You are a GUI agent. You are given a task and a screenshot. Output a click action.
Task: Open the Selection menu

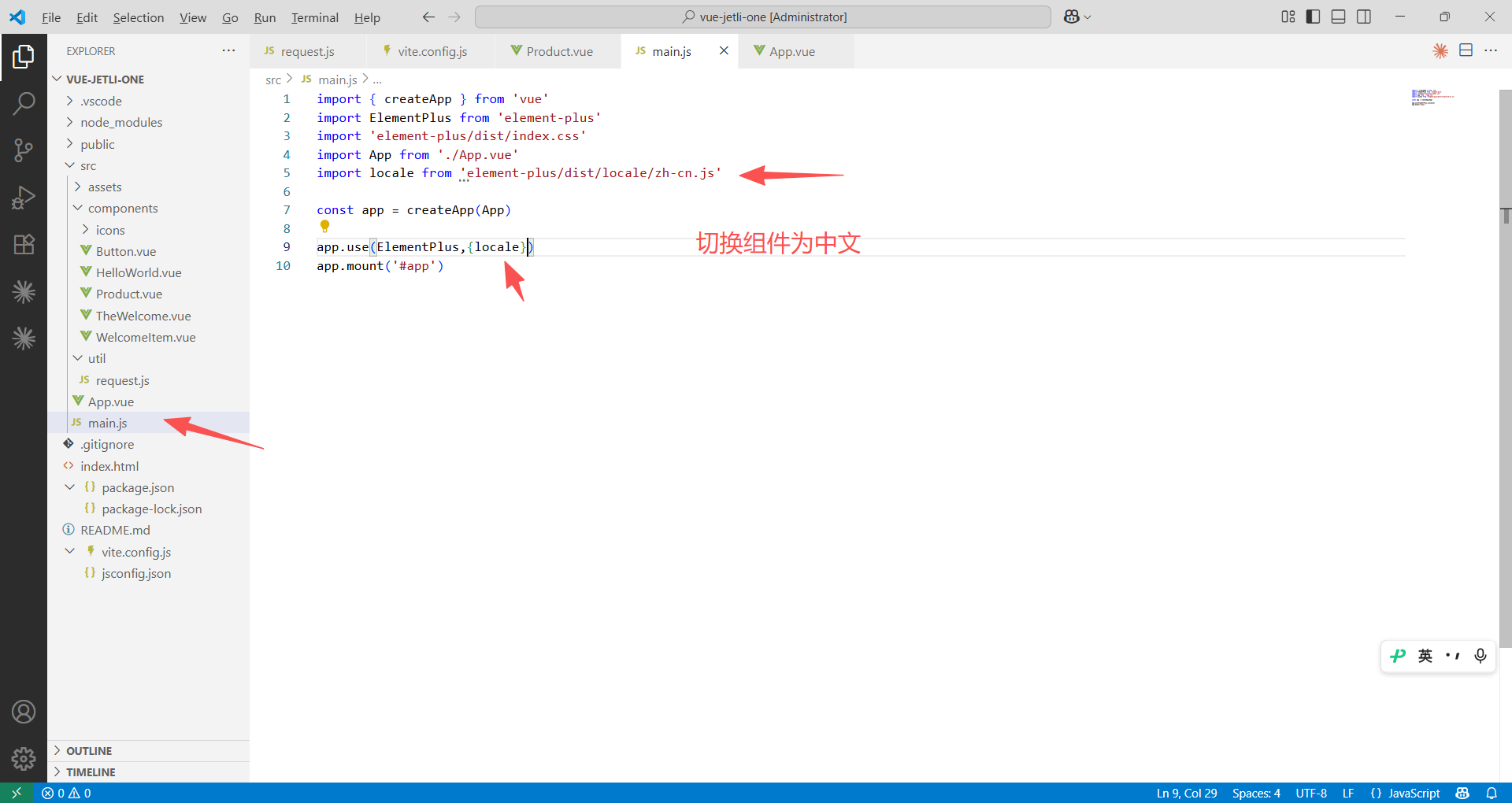coord(139,17)
